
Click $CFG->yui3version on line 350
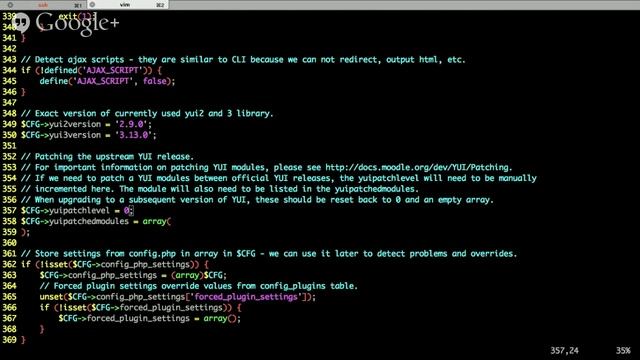61,135
